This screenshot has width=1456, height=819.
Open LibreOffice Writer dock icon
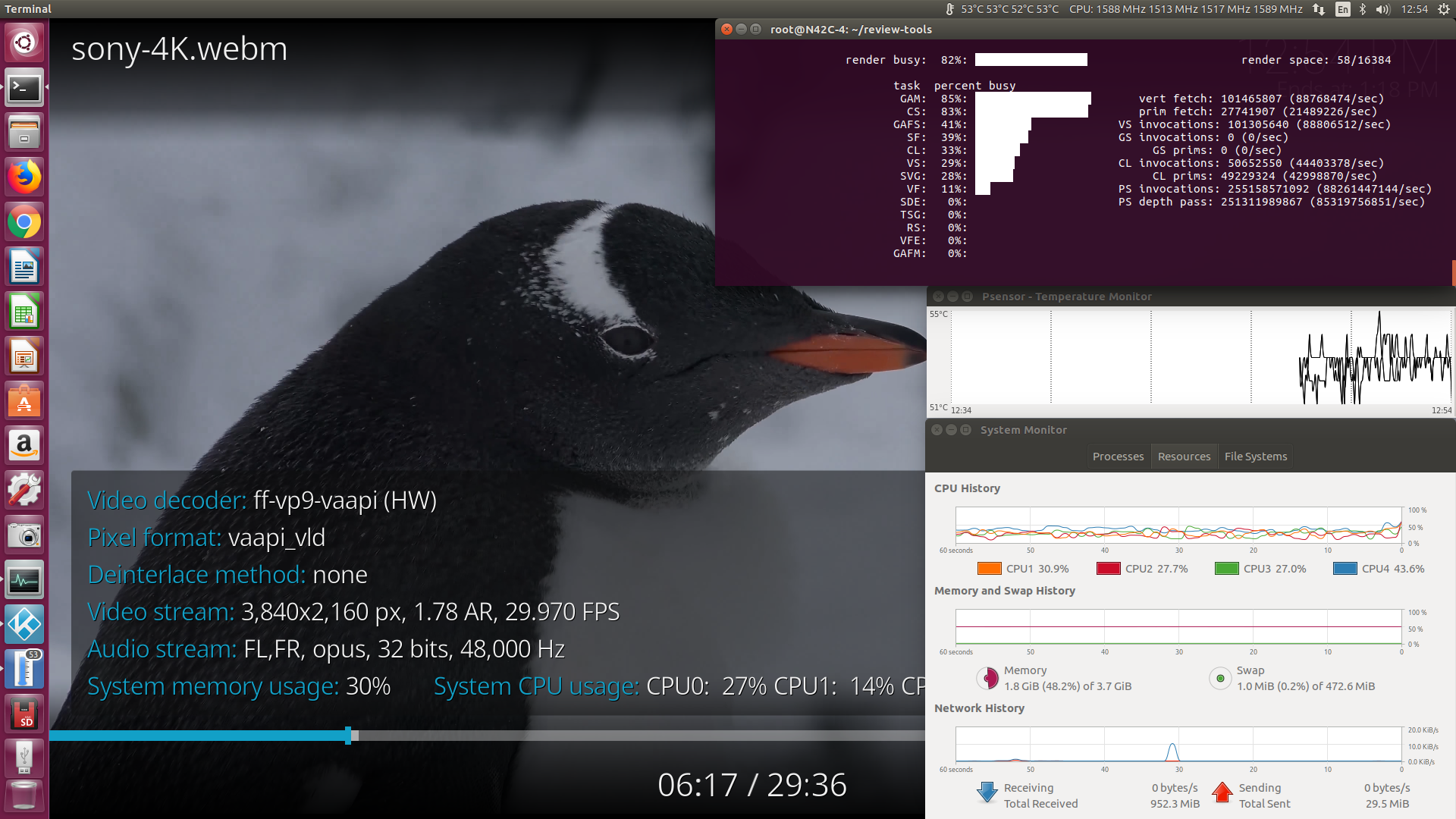(x=24, y=267)
